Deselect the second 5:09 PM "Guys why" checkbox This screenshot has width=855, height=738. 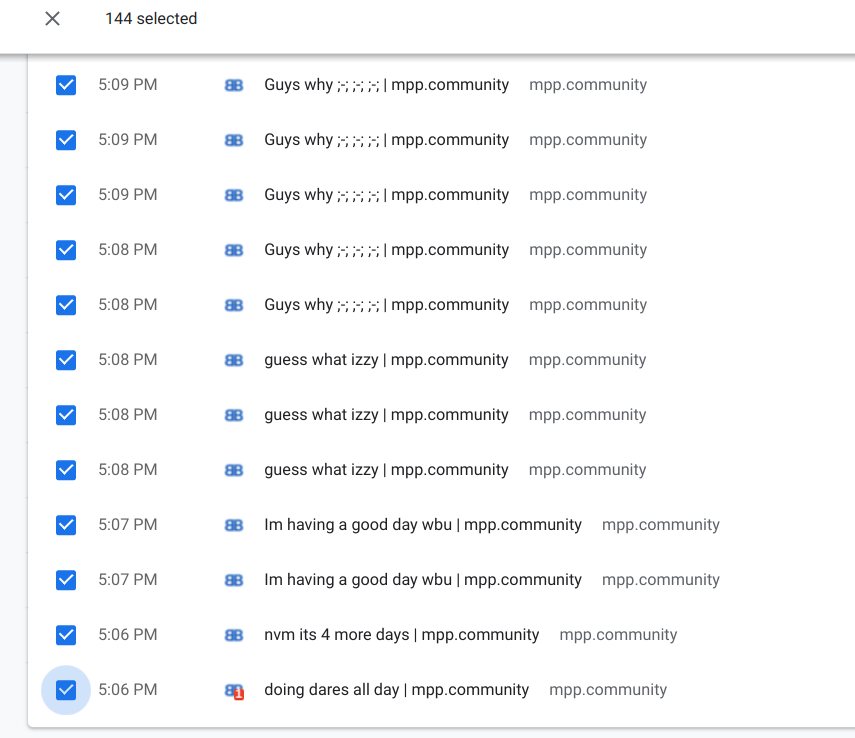66,140
